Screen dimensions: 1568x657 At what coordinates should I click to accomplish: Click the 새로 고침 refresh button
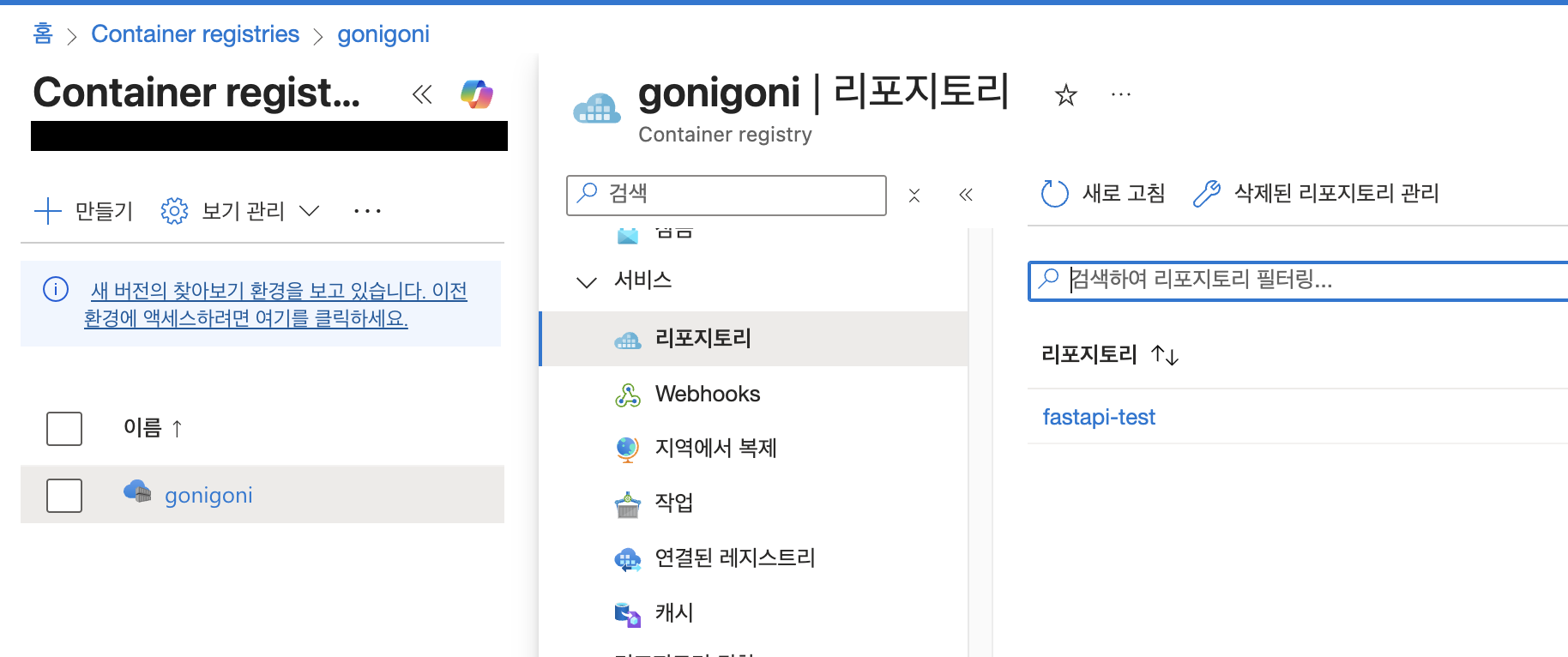tap(1103, 193)
